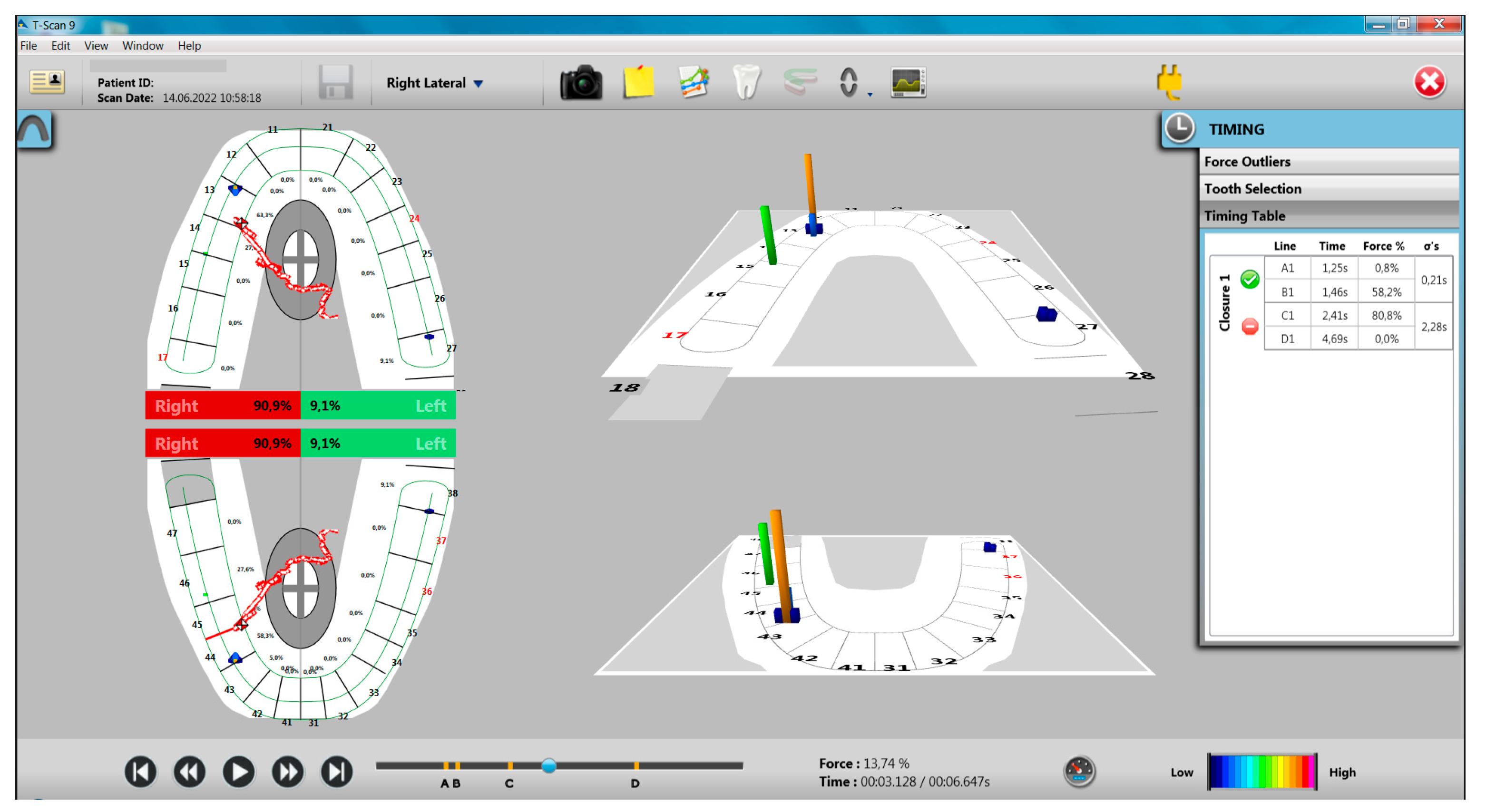1486x812 pixels.
Task: Skip to the last frame
Action: click(x=337, y=771)
